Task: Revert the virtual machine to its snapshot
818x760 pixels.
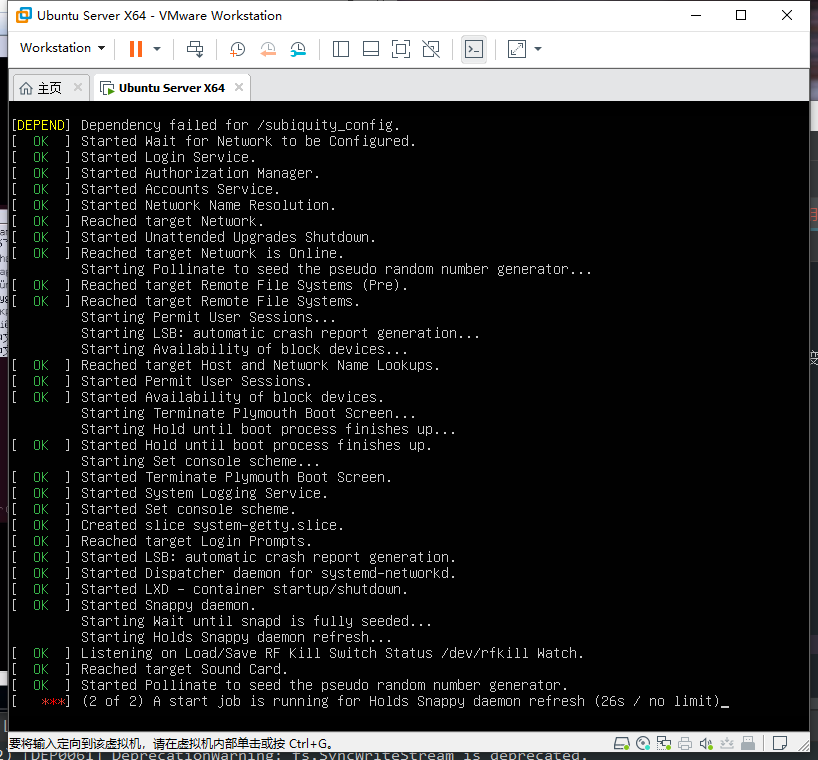Action: point(268,49)
